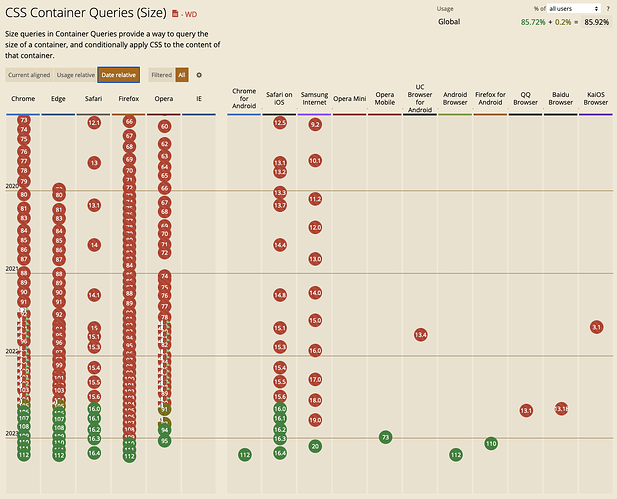Image resolution: width=617 pixels, height=499 pixels.
Task: Click the Opera Mobile column header
Action: [x=385, y=98]
